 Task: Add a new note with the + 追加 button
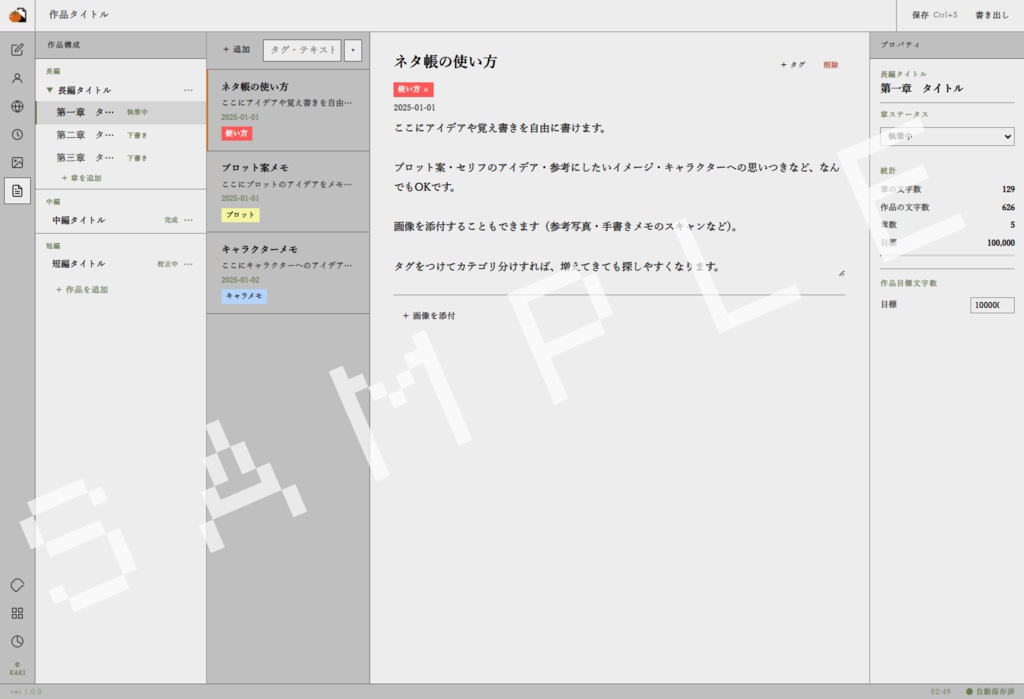[236, 50]
